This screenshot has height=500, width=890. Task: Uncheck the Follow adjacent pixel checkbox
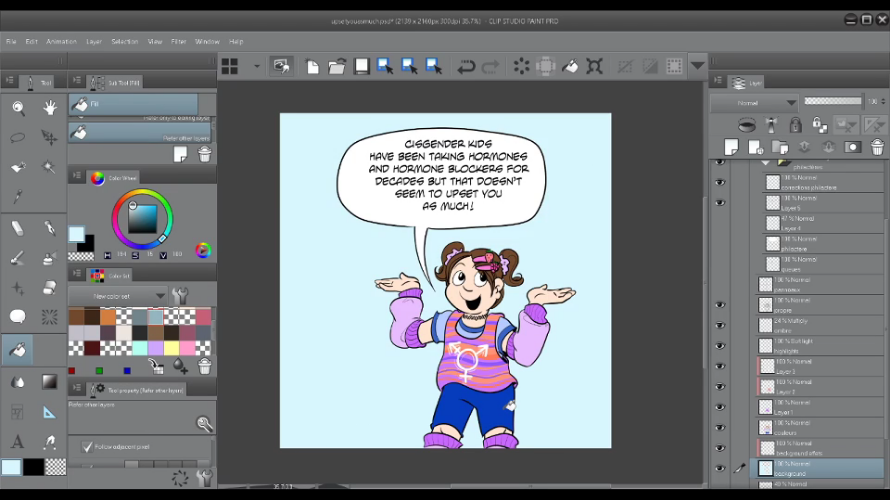[x=87, y=447]
